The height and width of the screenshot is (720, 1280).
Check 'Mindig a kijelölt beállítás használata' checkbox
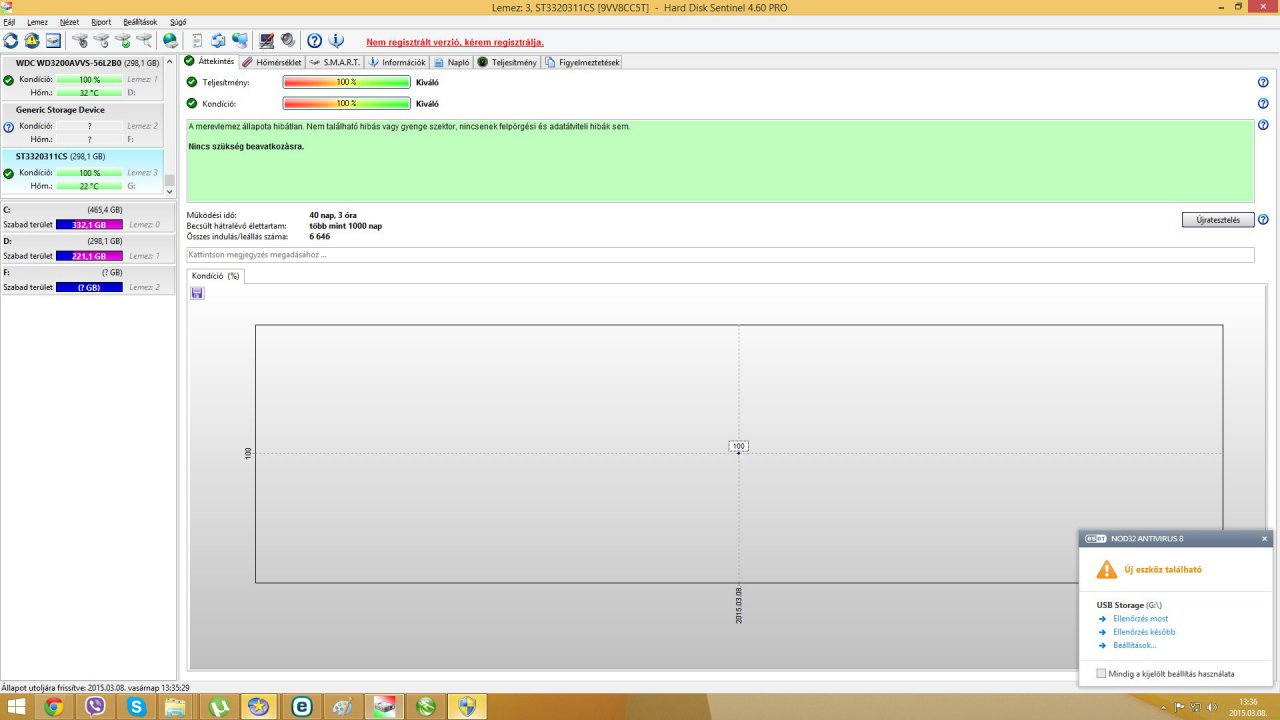(1102, 674)
